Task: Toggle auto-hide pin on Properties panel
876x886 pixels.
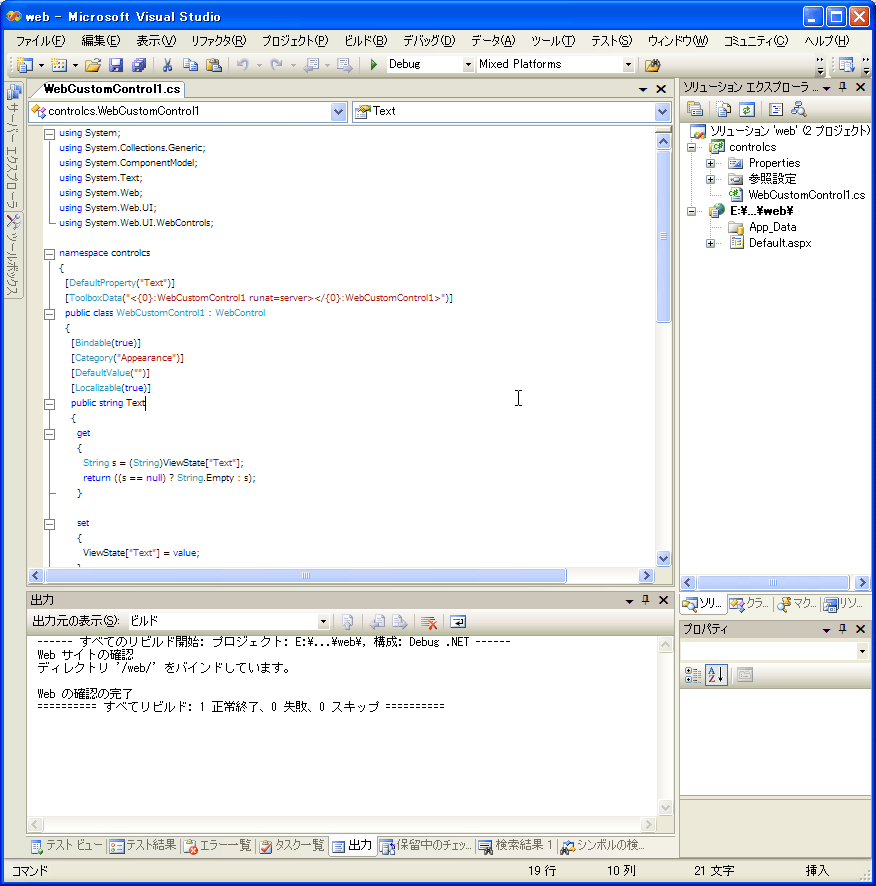Action: (842, 629)
